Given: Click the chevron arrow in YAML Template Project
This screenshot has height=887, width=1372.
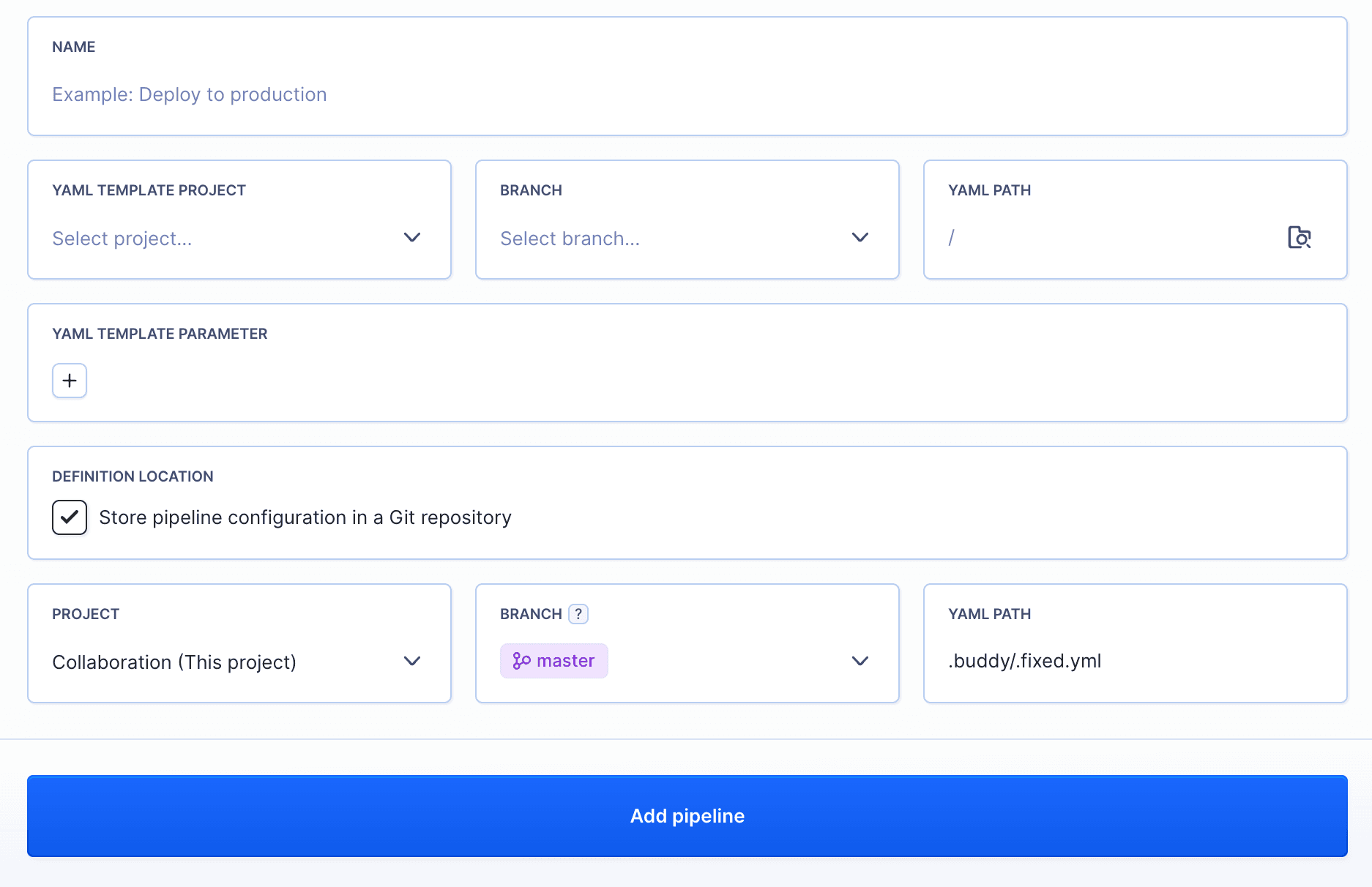Looking at the screenshot, I should (x=412, y=238).
